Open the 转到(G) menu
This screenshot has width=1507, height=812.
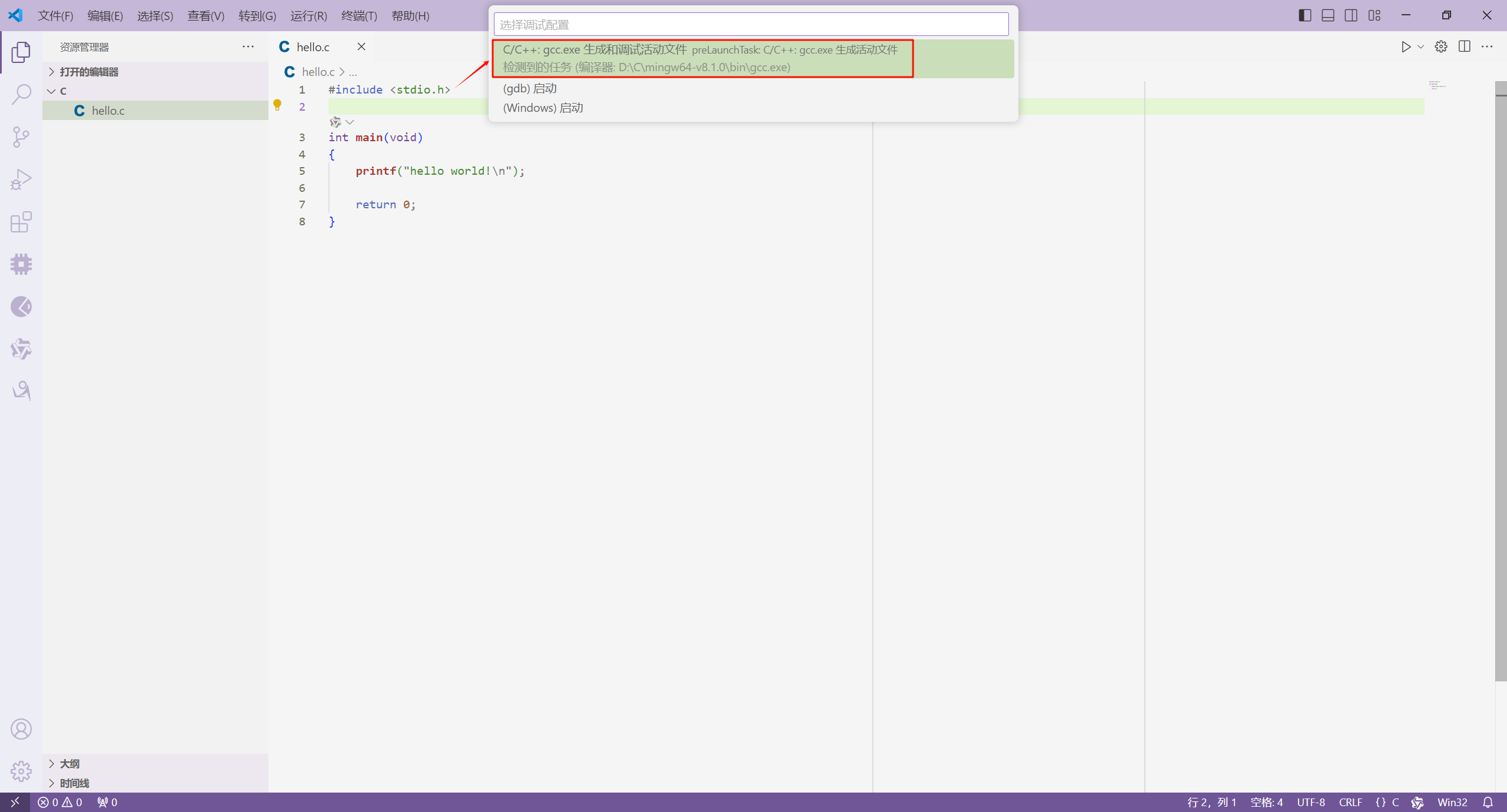click(x=257, y=16)
